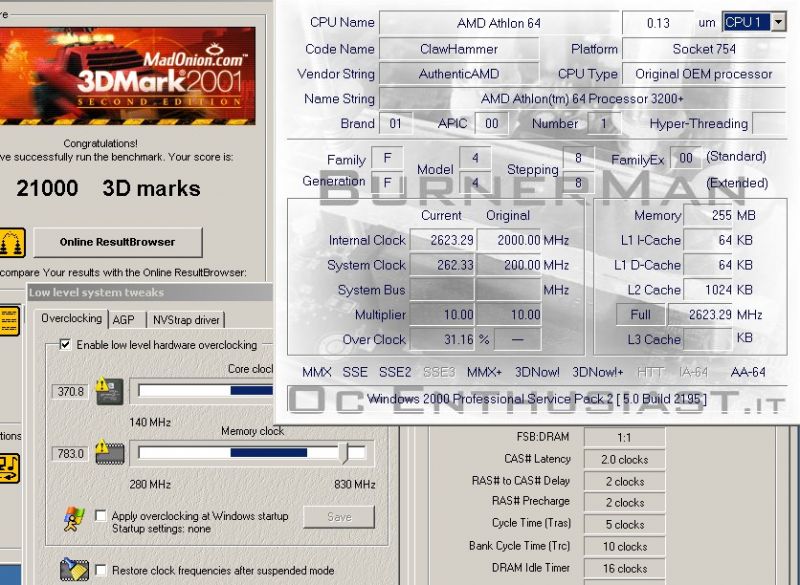Image resolution: width=800 pixels, height=585 pixels.
Task: Click the Full cache speed button
Action: pos(640,314)
